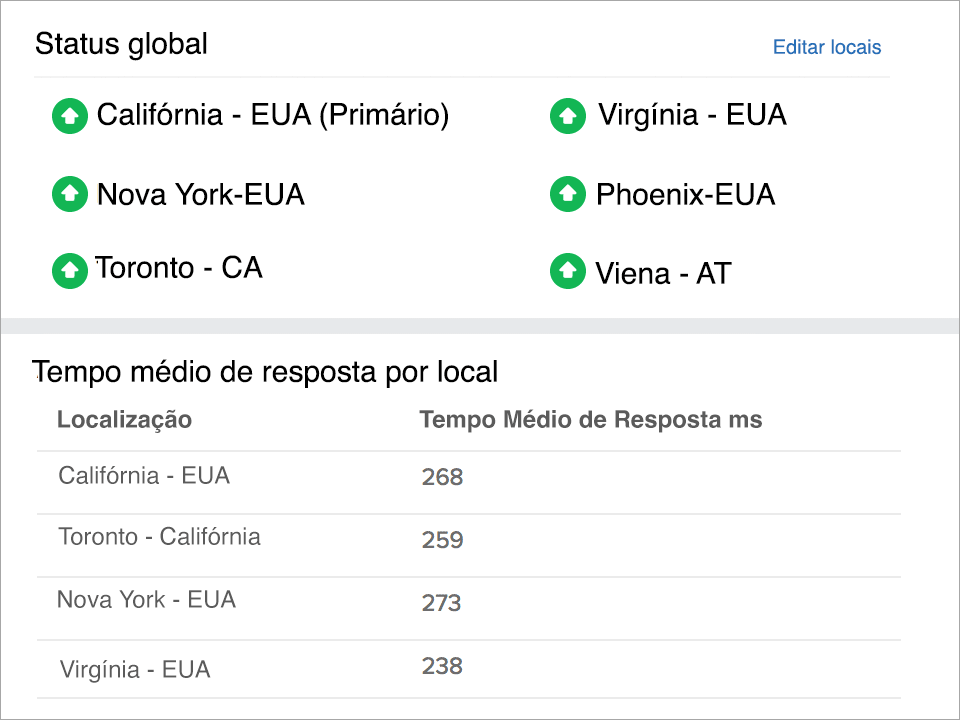960x720 pixels.
Task: Select the up-arrow icon next to Nova York-EUA
Action: 69,194
